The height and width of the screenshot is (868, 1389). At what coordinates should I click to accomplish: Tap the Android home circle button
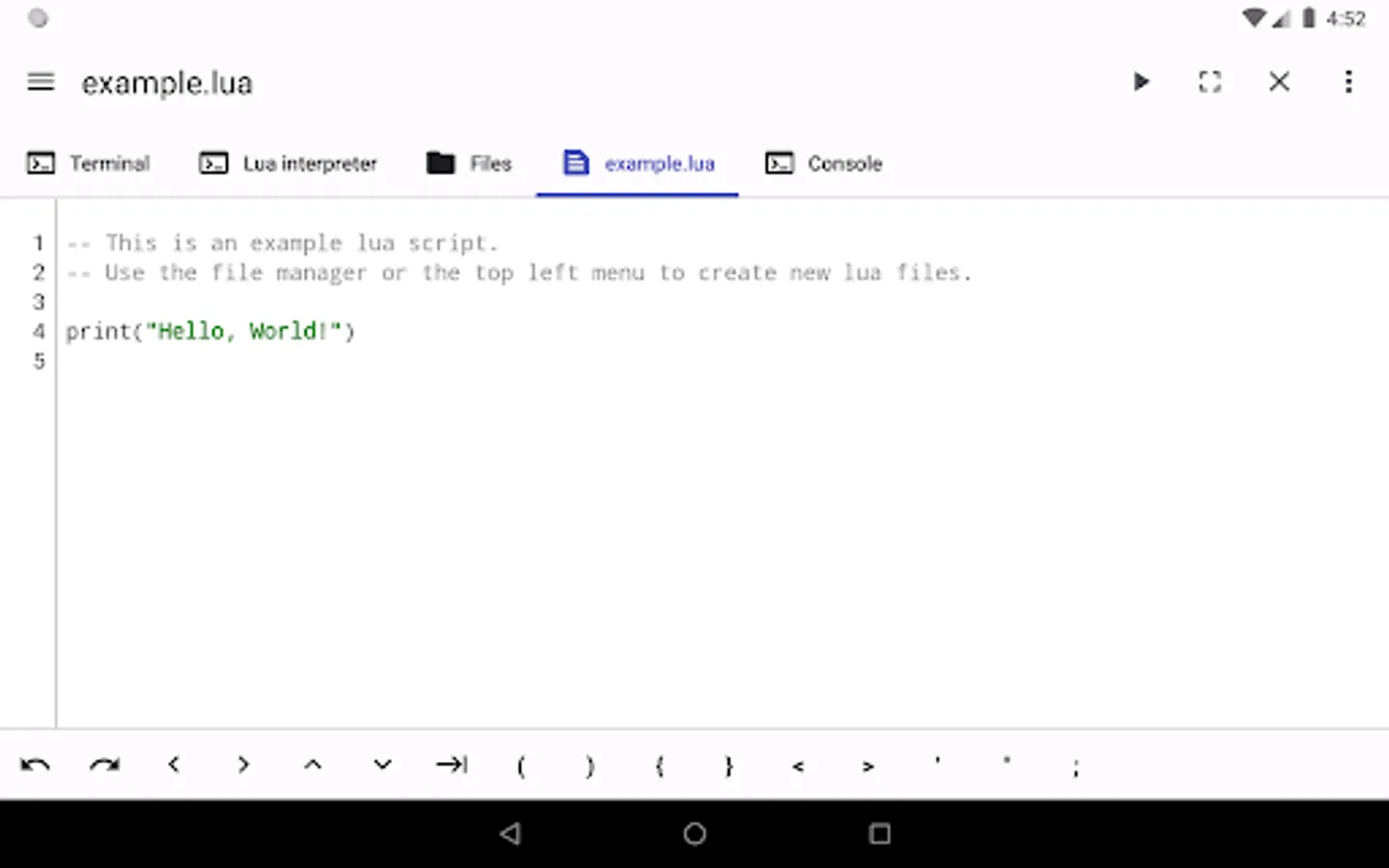[694, 833]
